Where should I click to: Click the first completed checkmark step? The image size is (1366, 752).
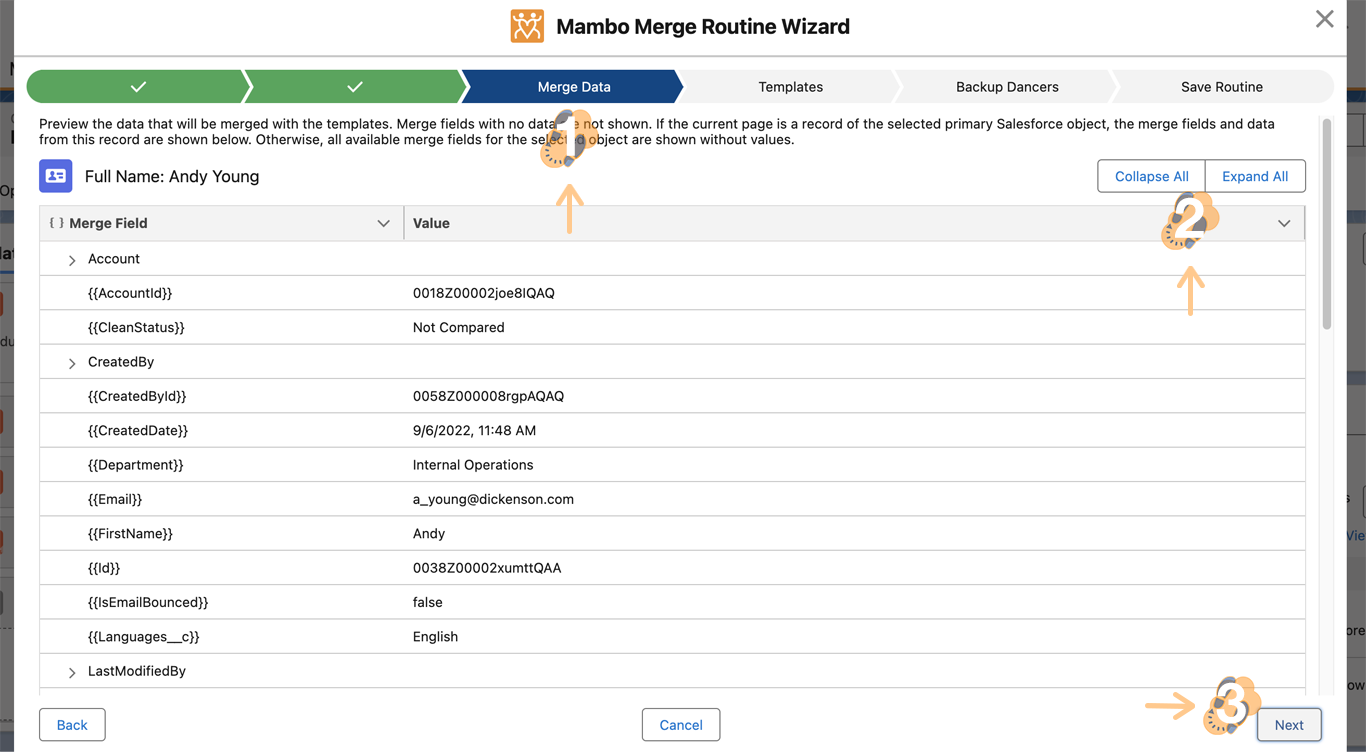[138, 87]
